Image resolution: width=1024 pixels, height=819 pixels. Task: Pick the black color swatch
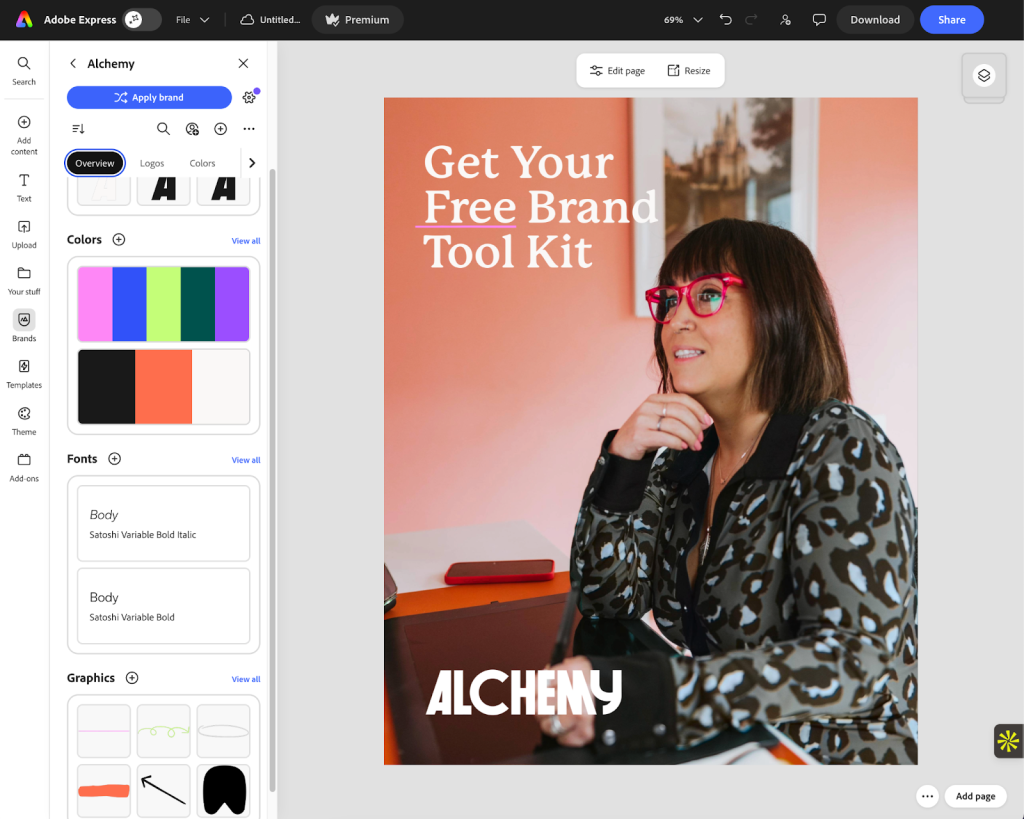pos(106,387)
